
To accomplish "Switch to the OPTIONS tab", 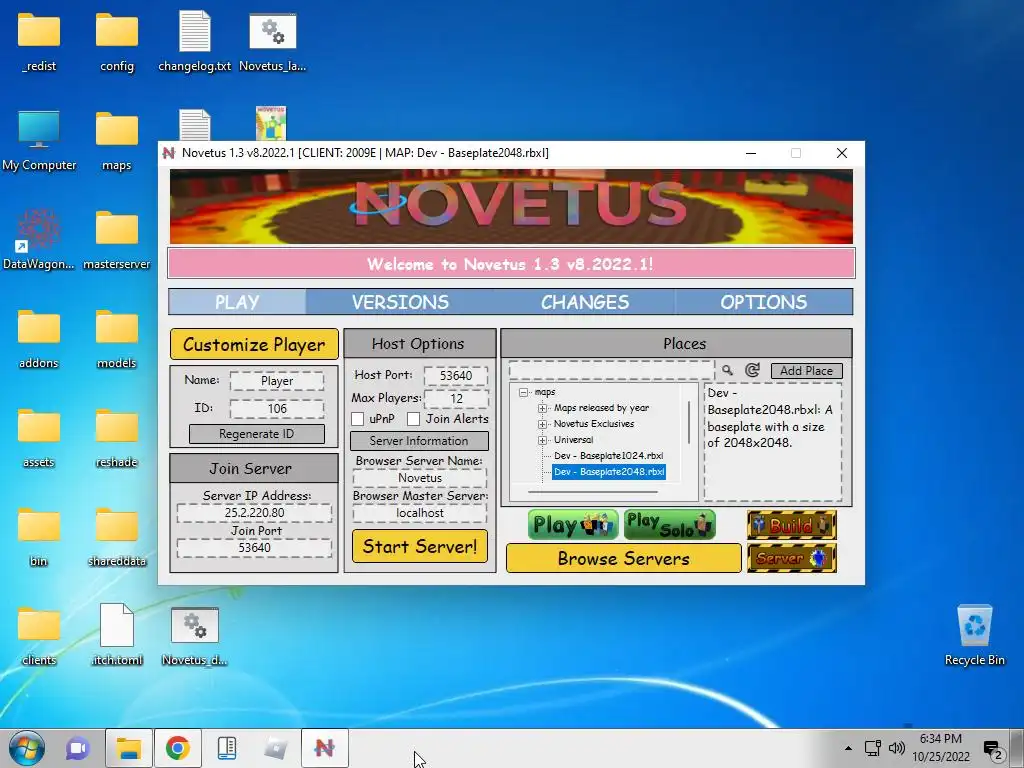I will tap(763, 302).
